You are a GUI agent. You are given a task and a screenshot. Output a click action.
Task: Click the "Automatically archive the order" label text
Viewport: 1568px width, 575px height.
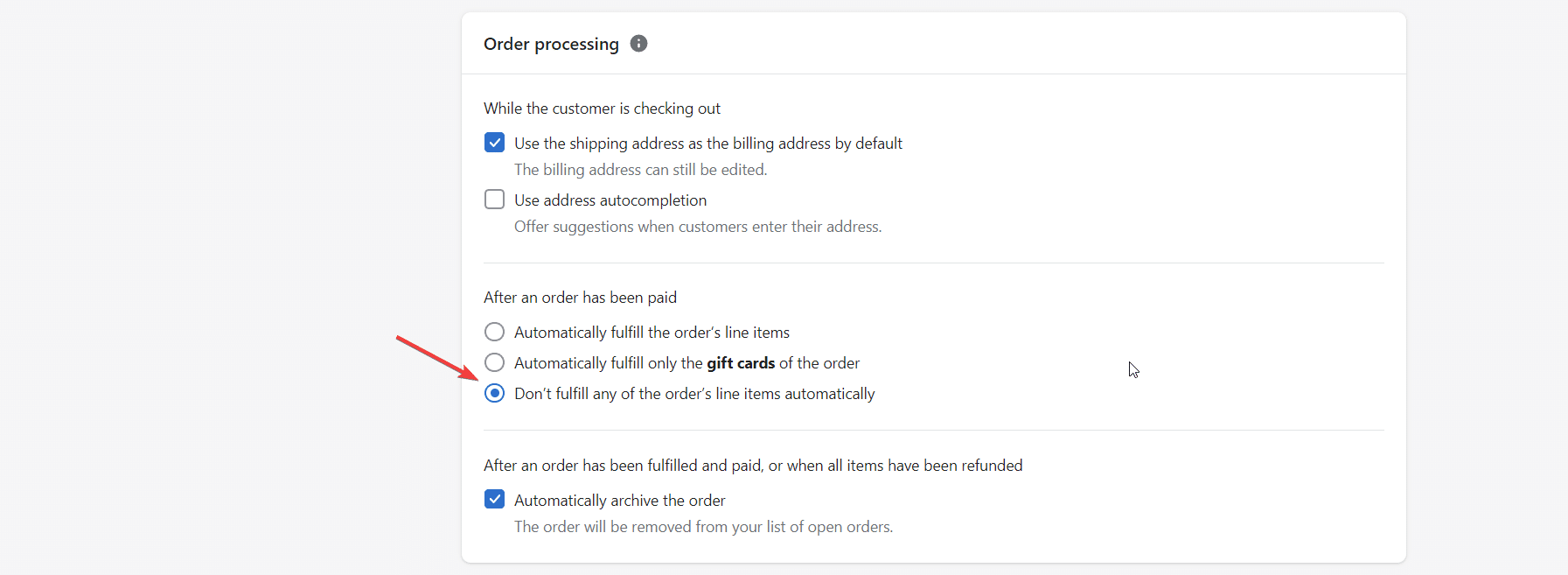point(620,501)
